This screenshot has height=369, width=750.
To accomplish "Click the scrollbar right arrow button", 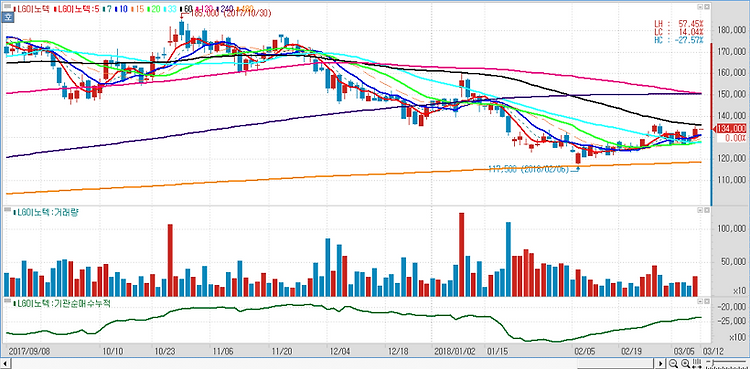I will (x=660, y=363).
